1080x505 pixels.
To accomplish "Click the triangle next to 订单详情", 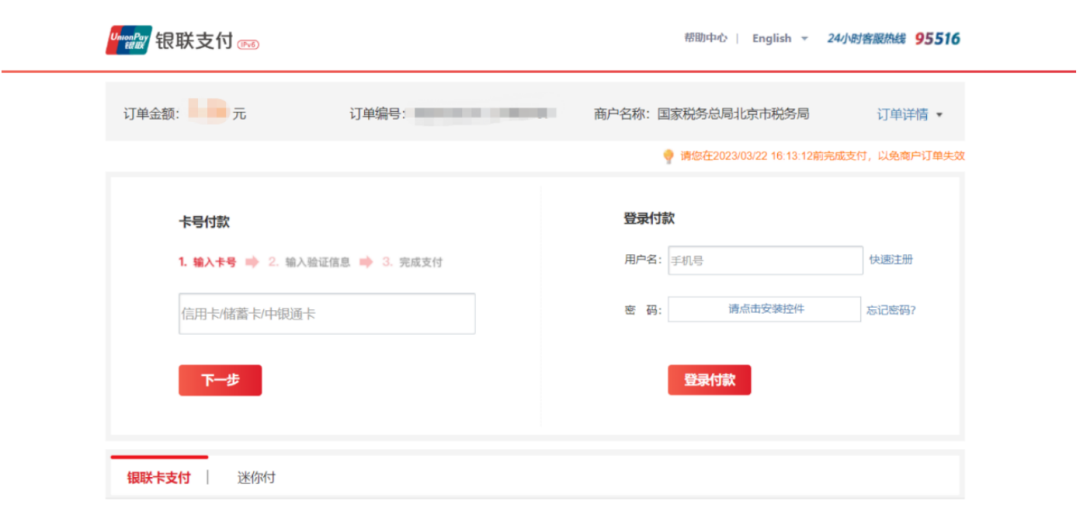I will coord(939,115).
